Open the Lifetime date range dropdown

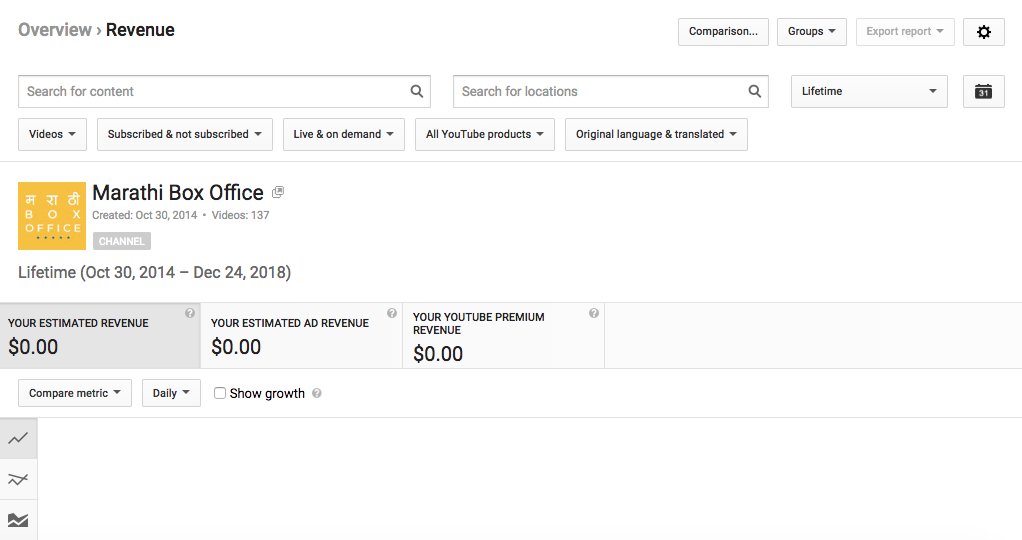click(x=869, y=91)
